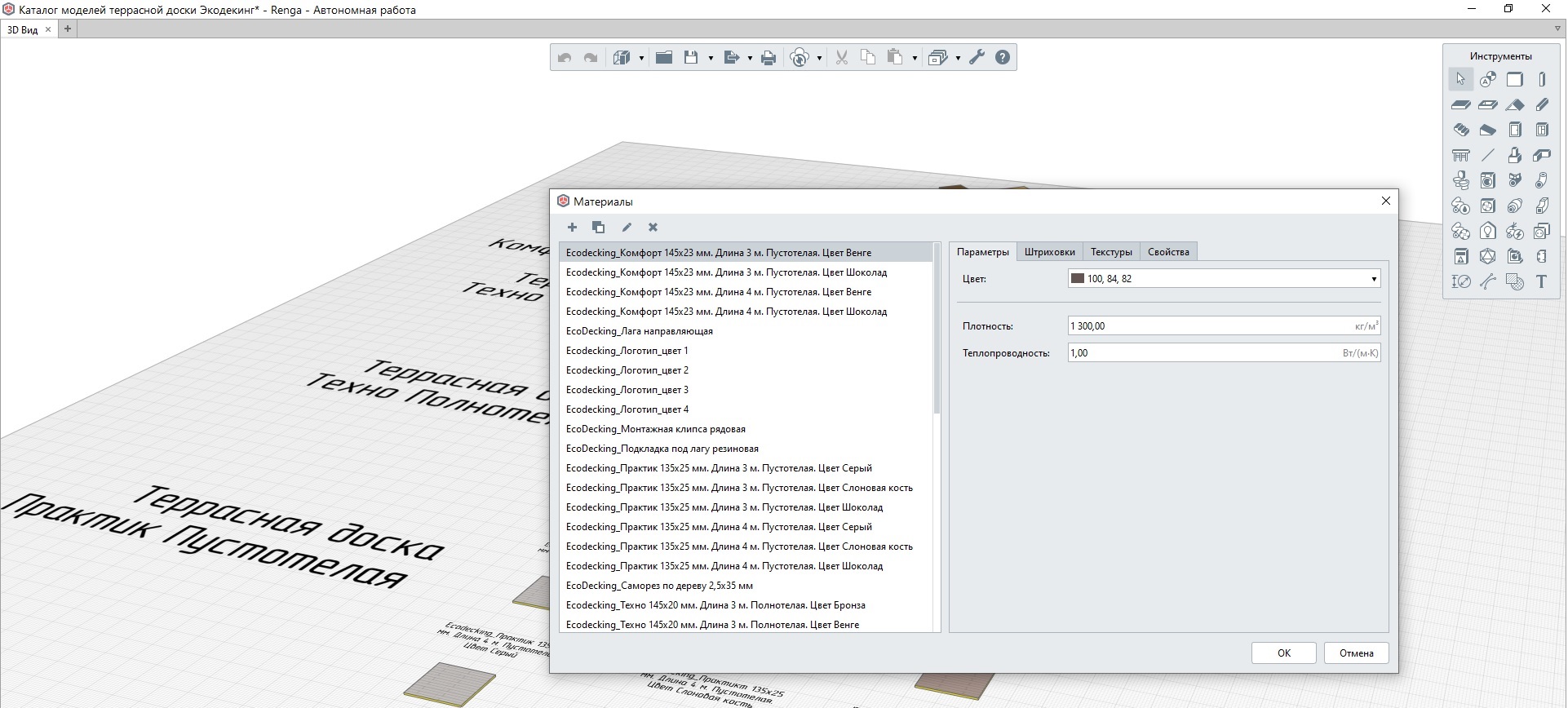Image resolution: width=1568 pixels, height=708 pixels.
Task: Choose the Text tool (T) in the tools panel
Action: pyautogui.click(x=1542, y=281)
